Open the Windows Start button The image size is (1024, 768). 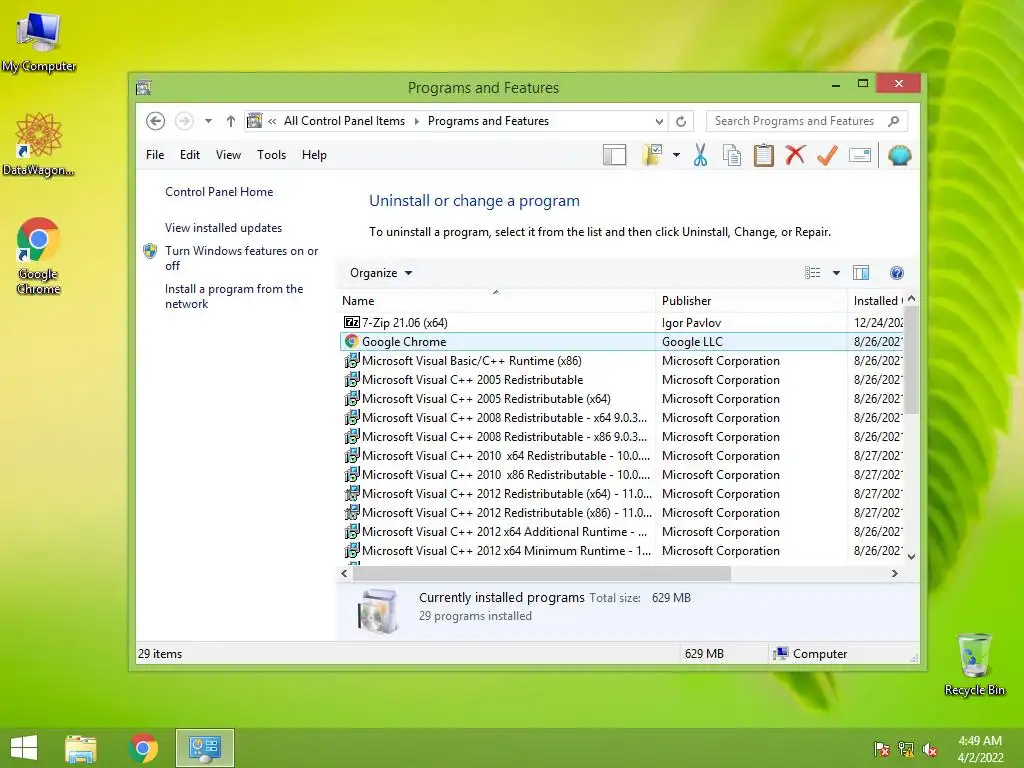click(24, 748)
